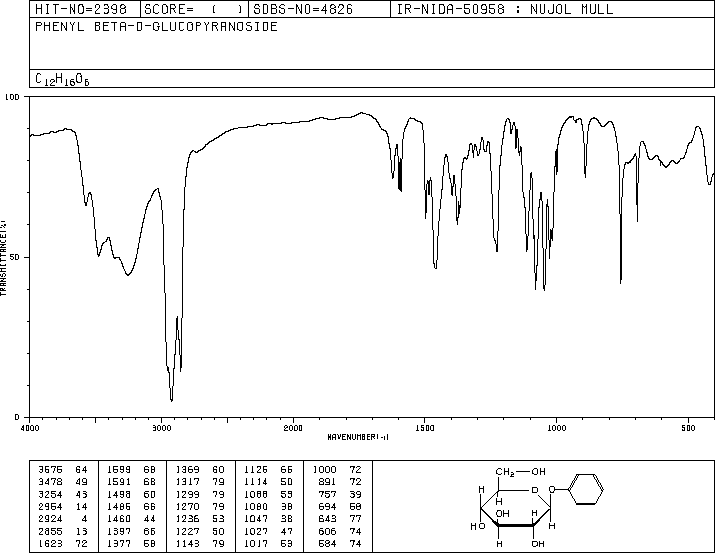Click the WAVENUMBER axis title
This screenshot has width=715, height=553.
point(358,437)
